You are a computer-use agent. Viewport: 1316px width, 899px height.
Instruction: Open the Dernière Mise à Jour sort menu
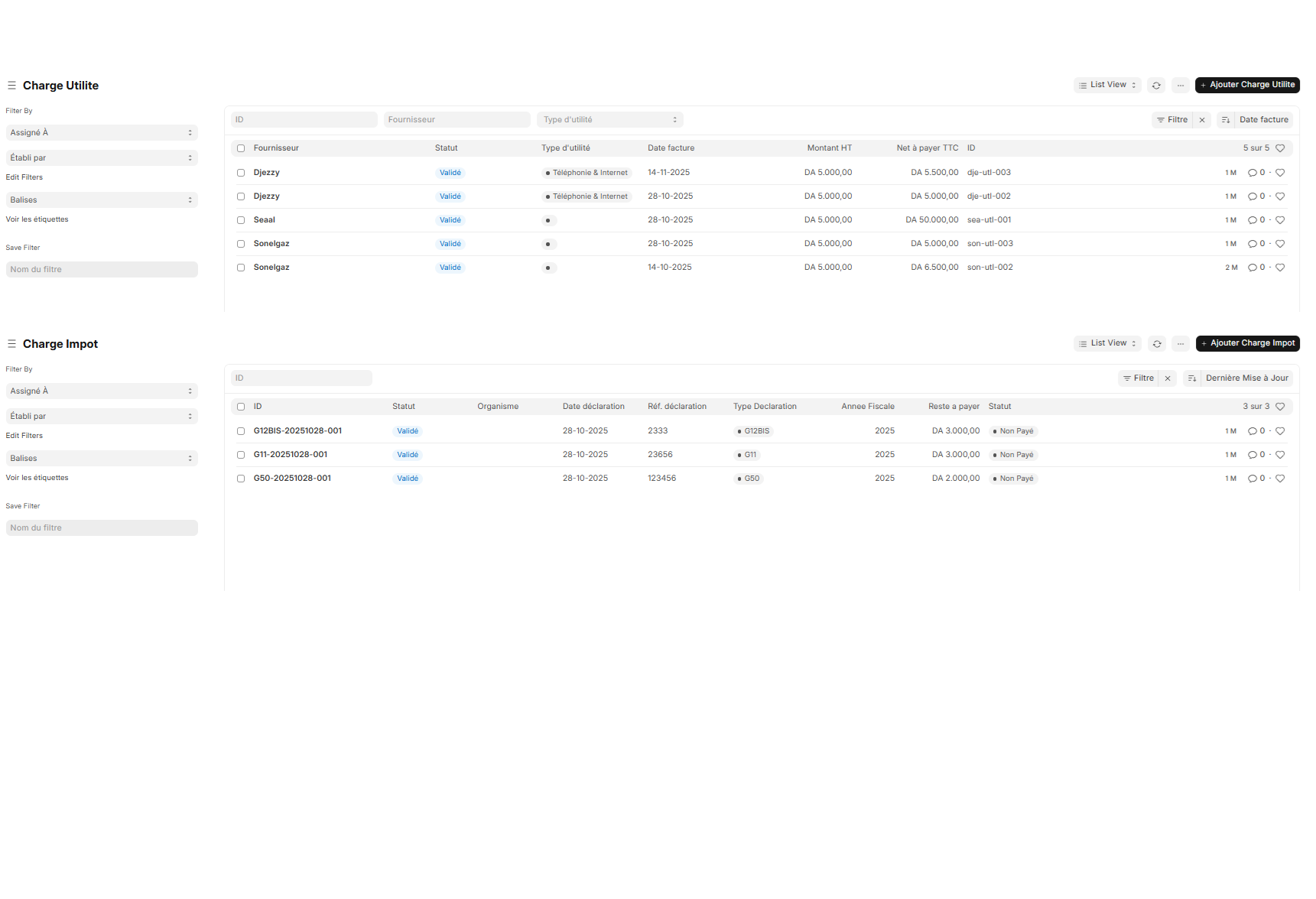[1246, 378]
